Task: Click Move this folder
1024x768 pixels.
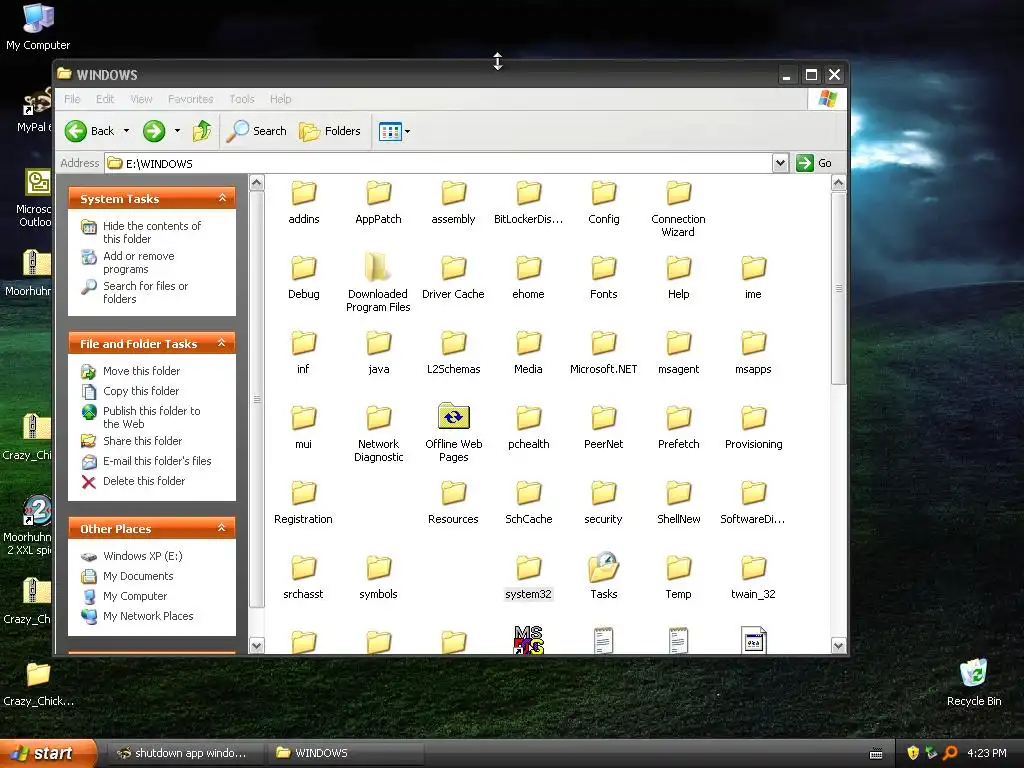Action: click(x=142, y=371)
